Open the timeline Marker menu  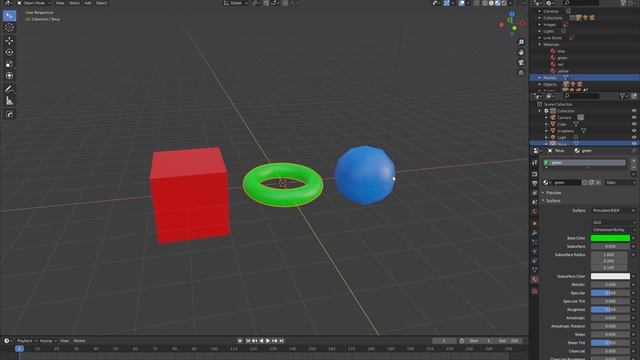(79, 341)
